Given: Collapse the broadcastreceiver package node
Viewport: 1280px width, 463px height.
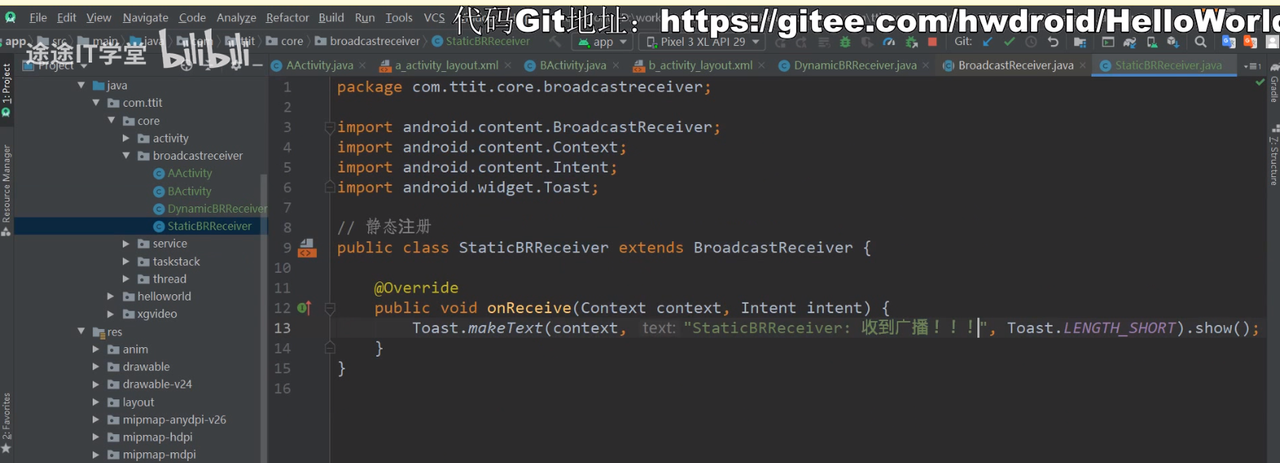Looking at the screenshot, I should click(x=126, y=156).
